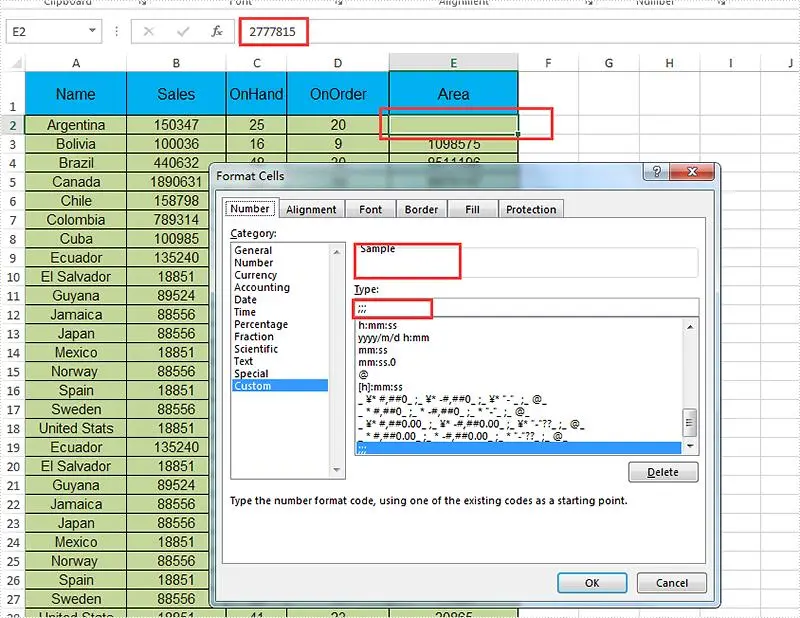Click the Name header cell

click(x=76, y=93)
